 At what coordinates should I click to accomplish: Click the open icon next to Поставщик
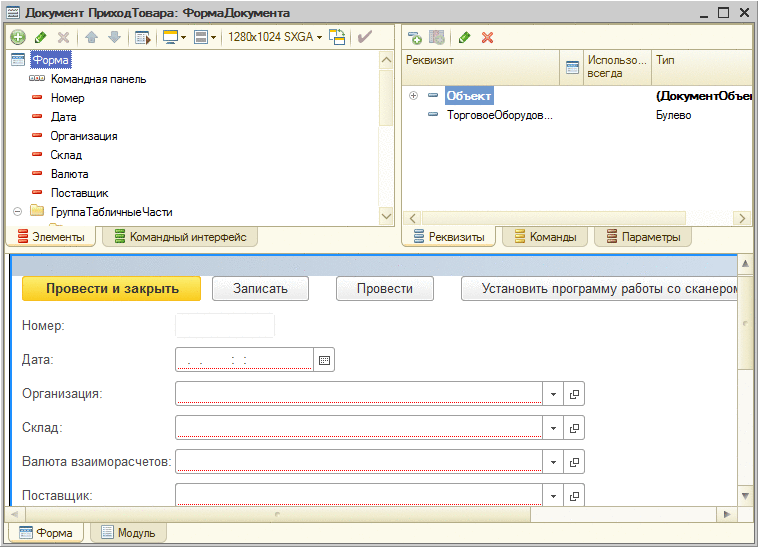point(574,495)
